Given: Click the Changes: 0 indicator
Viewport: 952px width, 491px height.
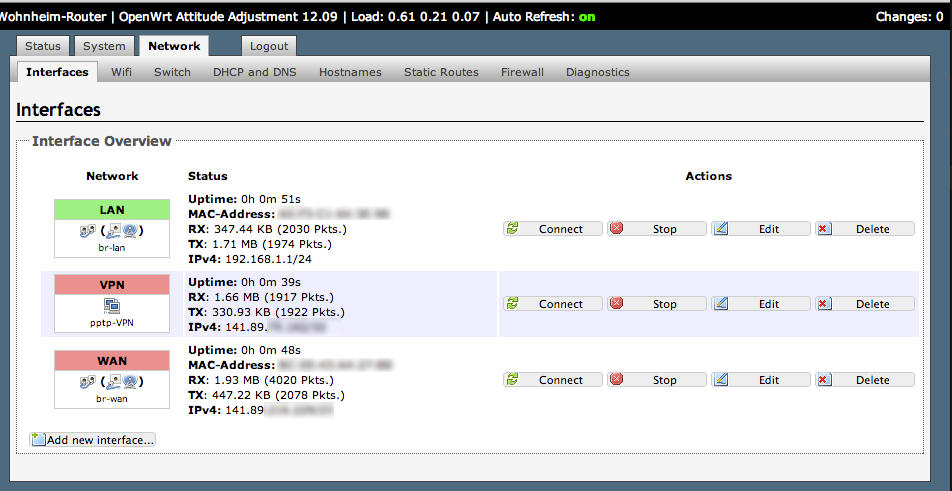Looking at the screenshot, I should coord(910,17).
